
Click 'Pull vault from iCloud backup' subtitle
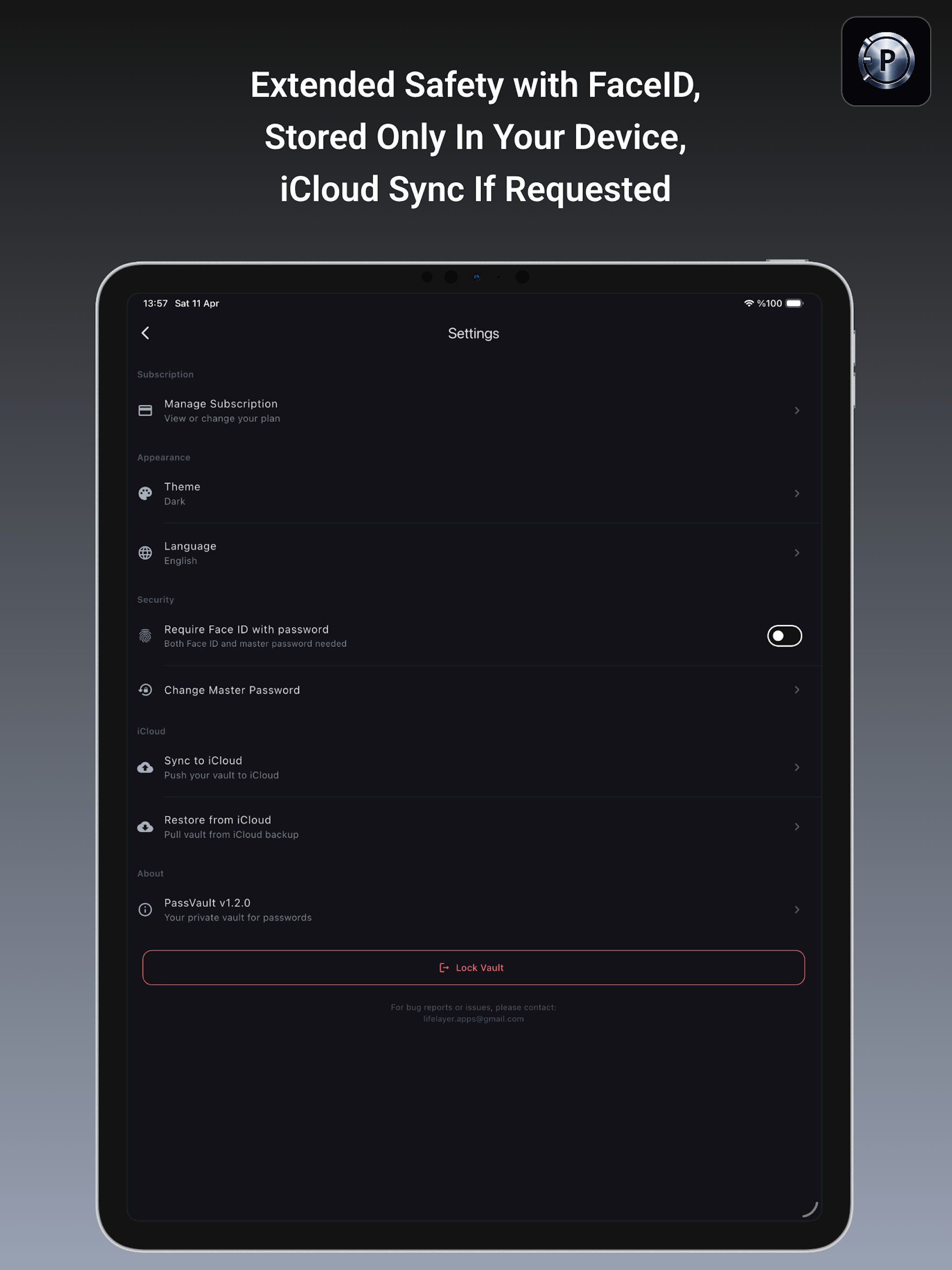[231, 835]
